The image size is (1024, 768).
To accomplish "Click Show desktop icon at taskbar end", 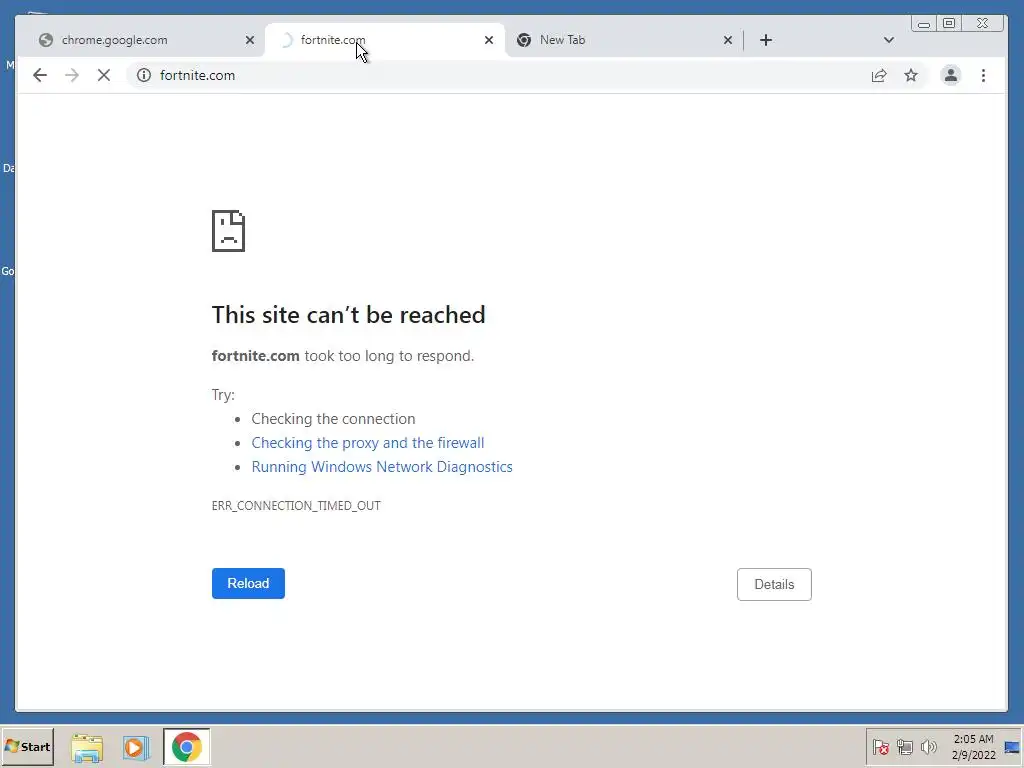I will pyautogui.click(x=1012, y=747).
